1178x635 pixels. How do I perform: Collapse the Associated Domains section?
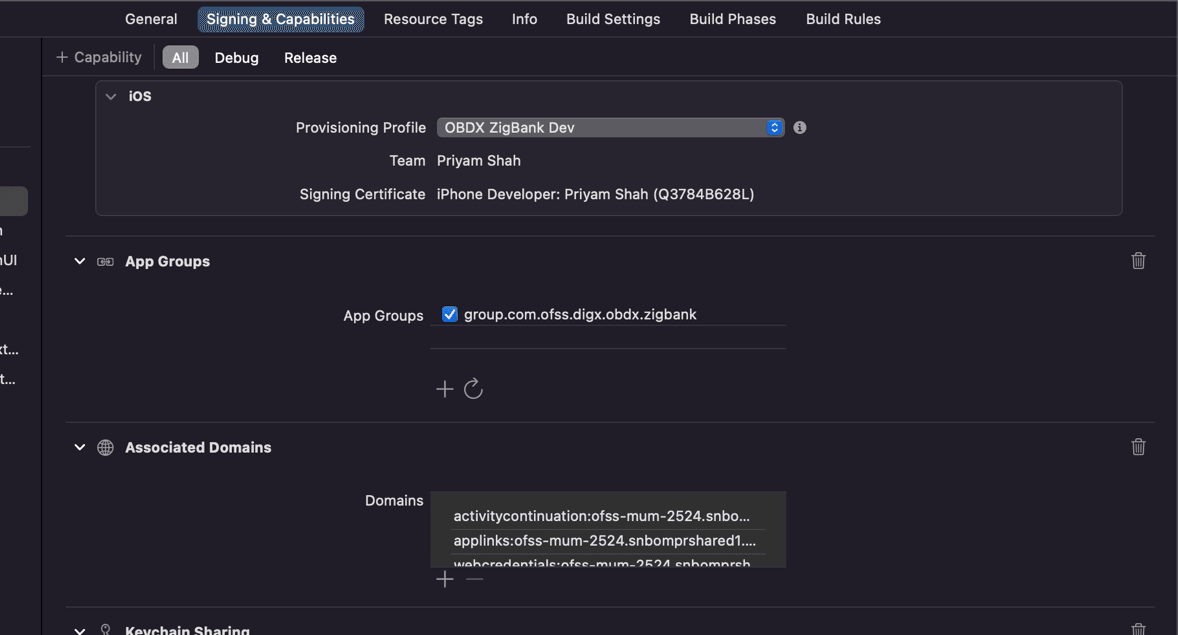[80, 447]
